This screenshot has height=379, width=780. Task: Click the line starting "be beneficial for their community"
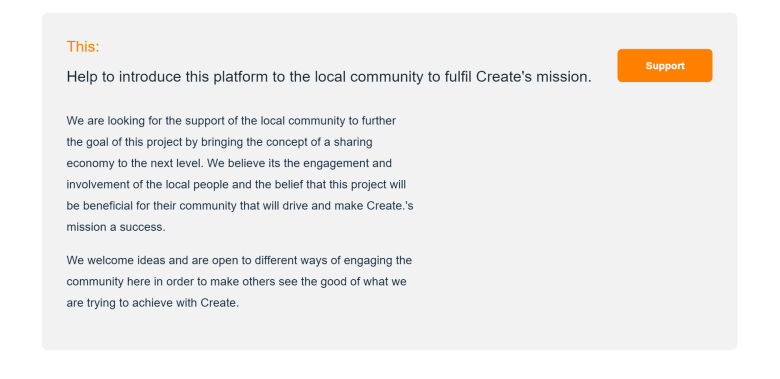pyautogui.click(x=240, y=206)
